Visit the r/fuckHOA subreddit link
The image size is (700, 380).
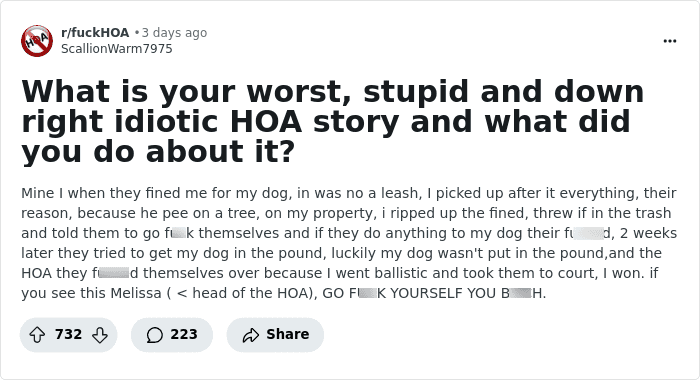(x=95, y=33)
